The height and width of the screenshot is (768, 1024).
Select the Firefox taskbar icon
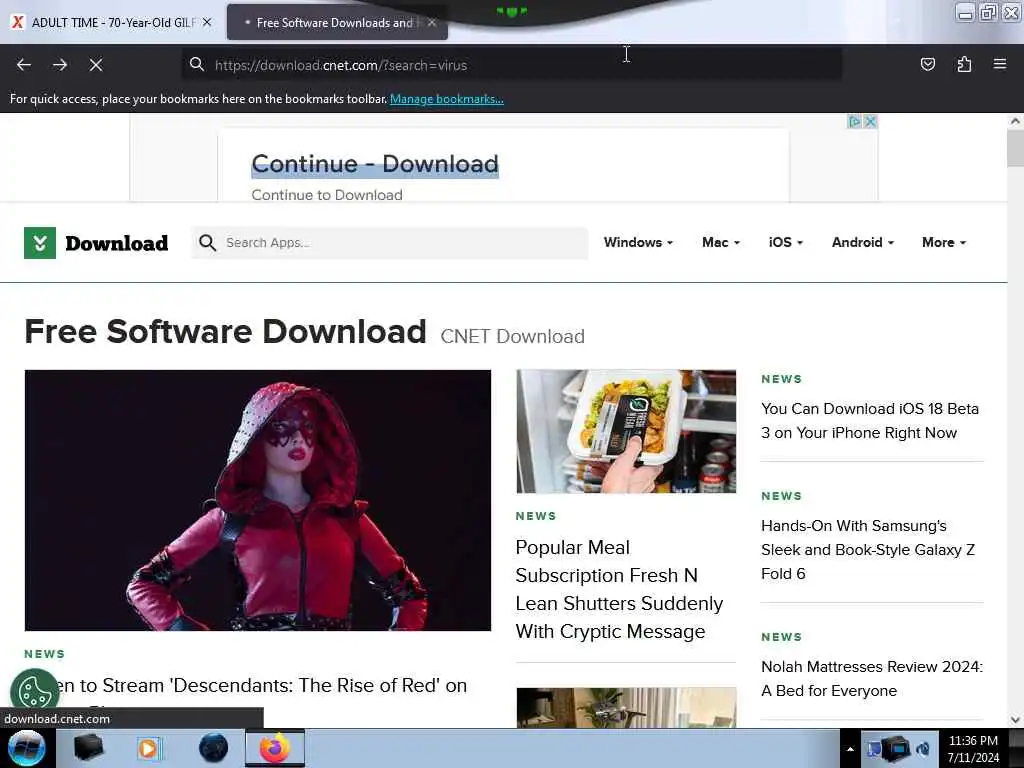coord(275,748)
